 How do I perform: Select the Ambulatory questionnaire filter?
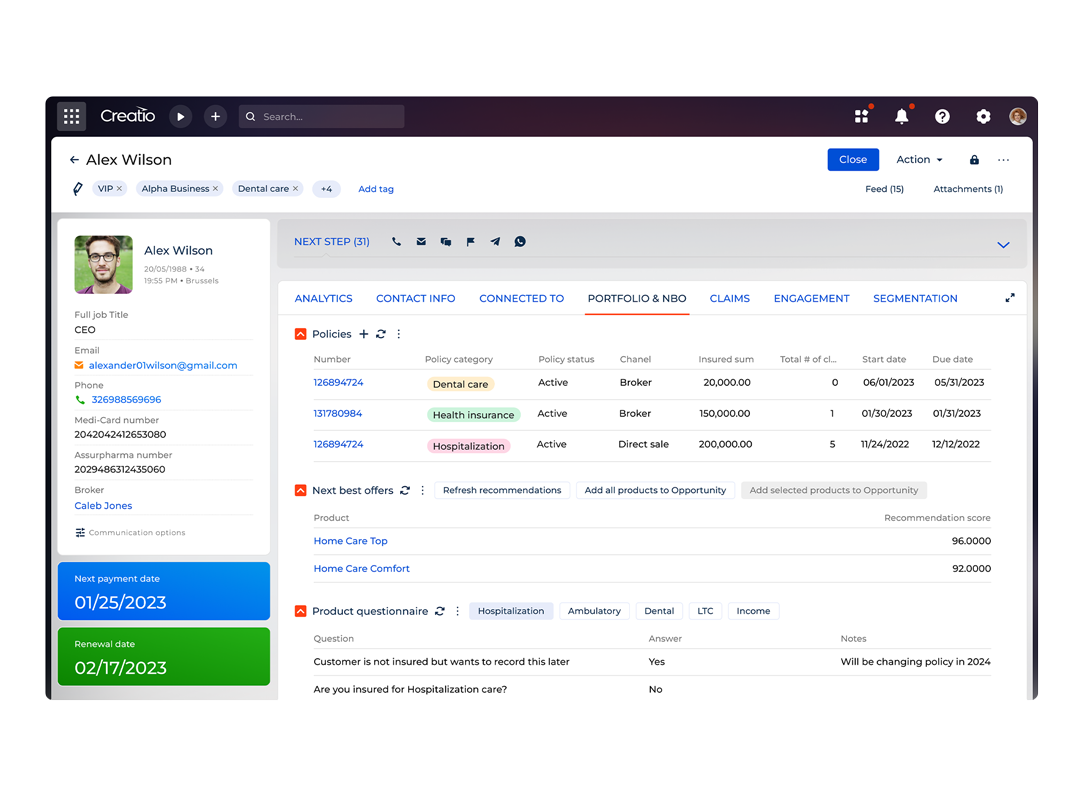(594, 611)
